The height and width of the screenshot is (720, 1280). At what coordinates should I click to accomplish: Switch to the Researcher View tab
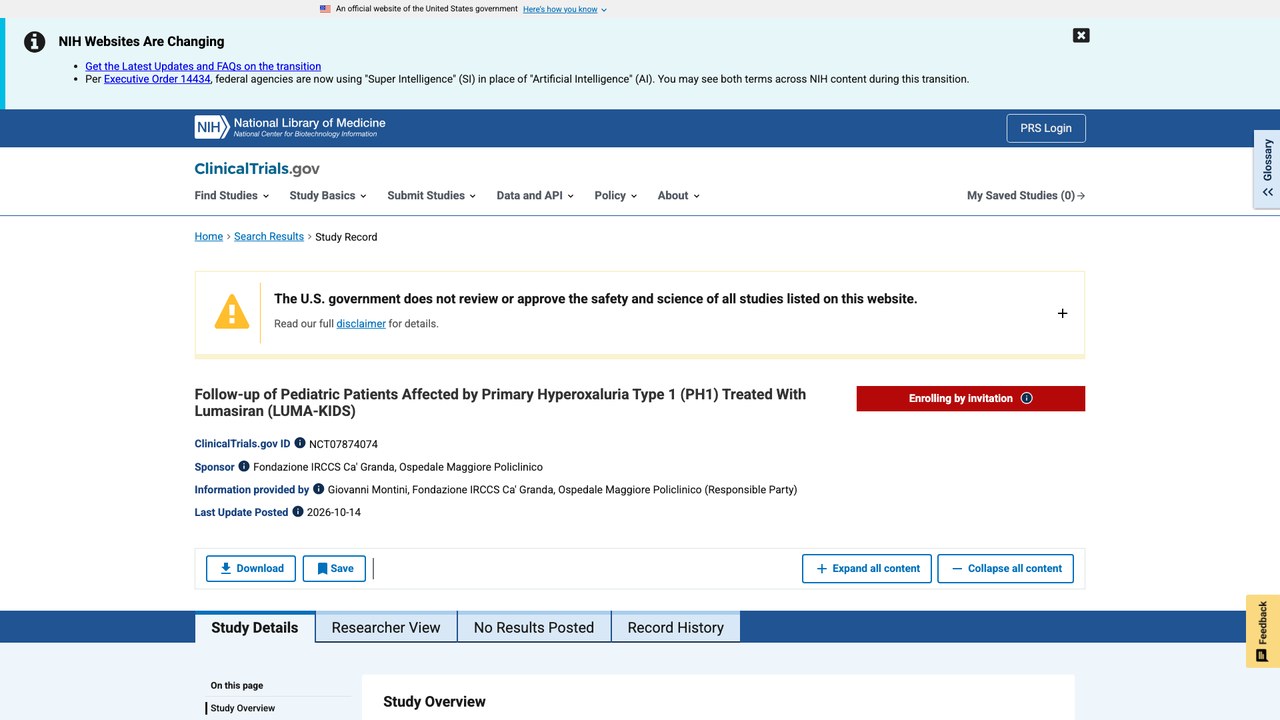point(386,627)
